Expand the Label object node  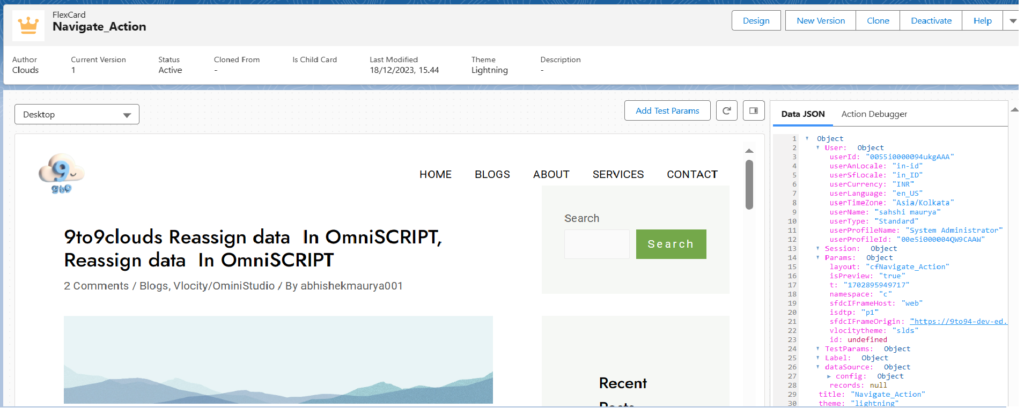[x=818, y=358]
